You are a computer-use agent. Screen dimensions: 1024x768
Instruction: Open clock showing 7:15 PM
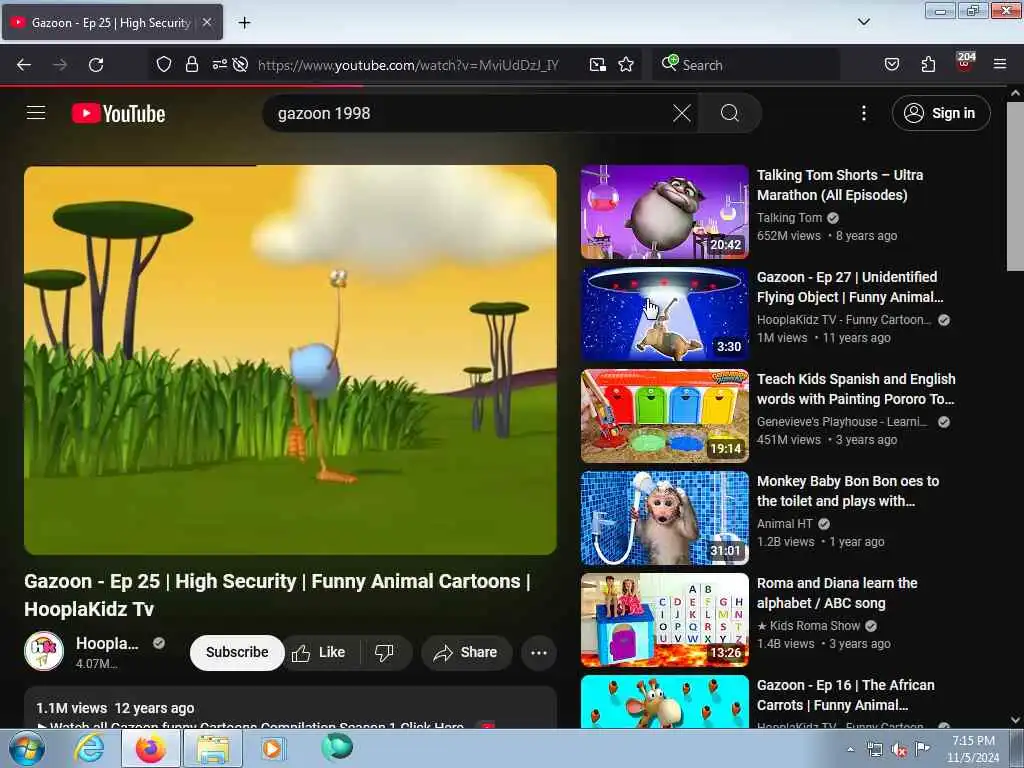pos(973,749)
